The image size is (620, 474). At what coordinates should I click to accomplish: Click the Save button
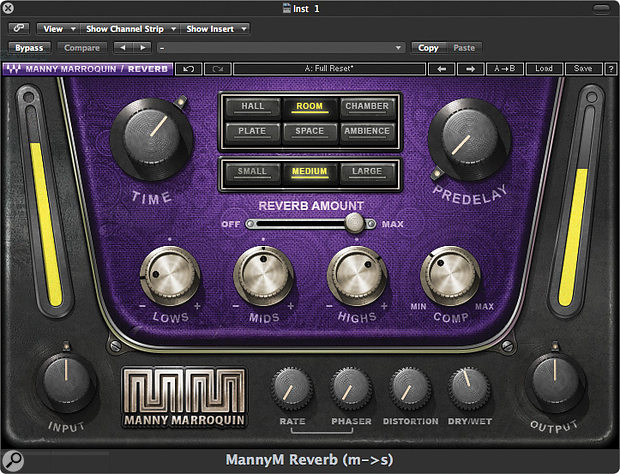pos(583,69)
